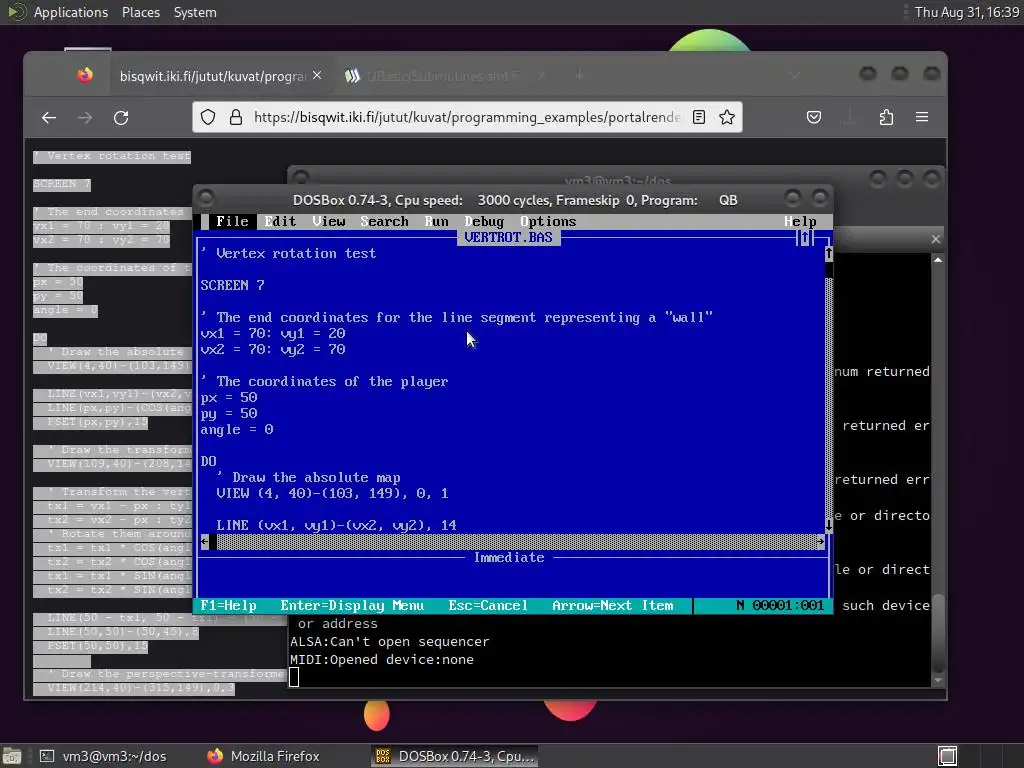Toggle reader view in Firefox
The height and width of the screenshot is (768, 1024).
tap(699, 118)
